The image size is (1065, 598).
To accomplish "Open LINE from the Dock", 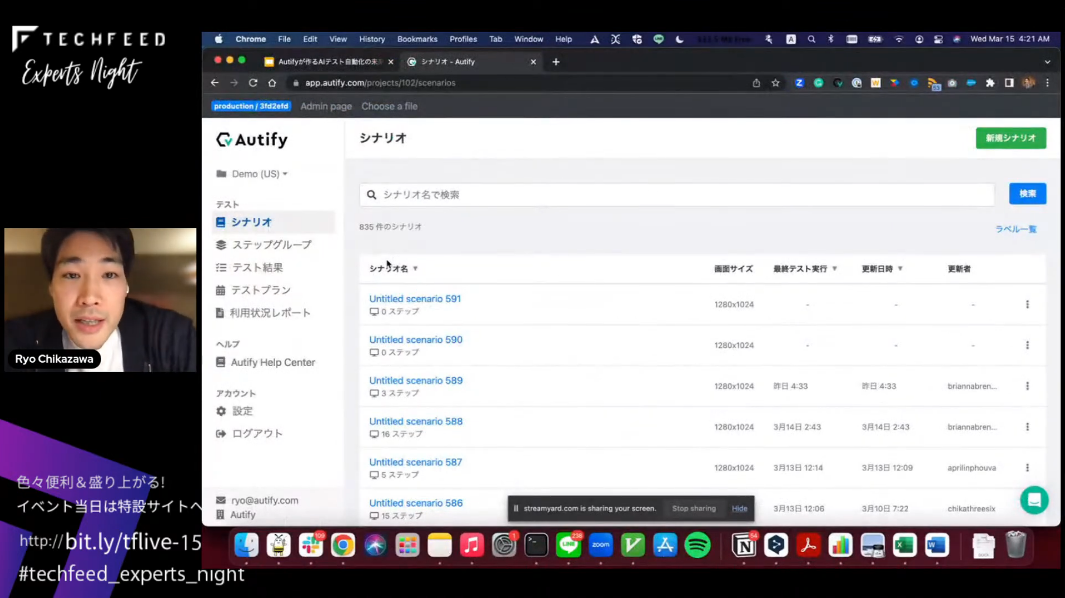I will tap(568, 545).
